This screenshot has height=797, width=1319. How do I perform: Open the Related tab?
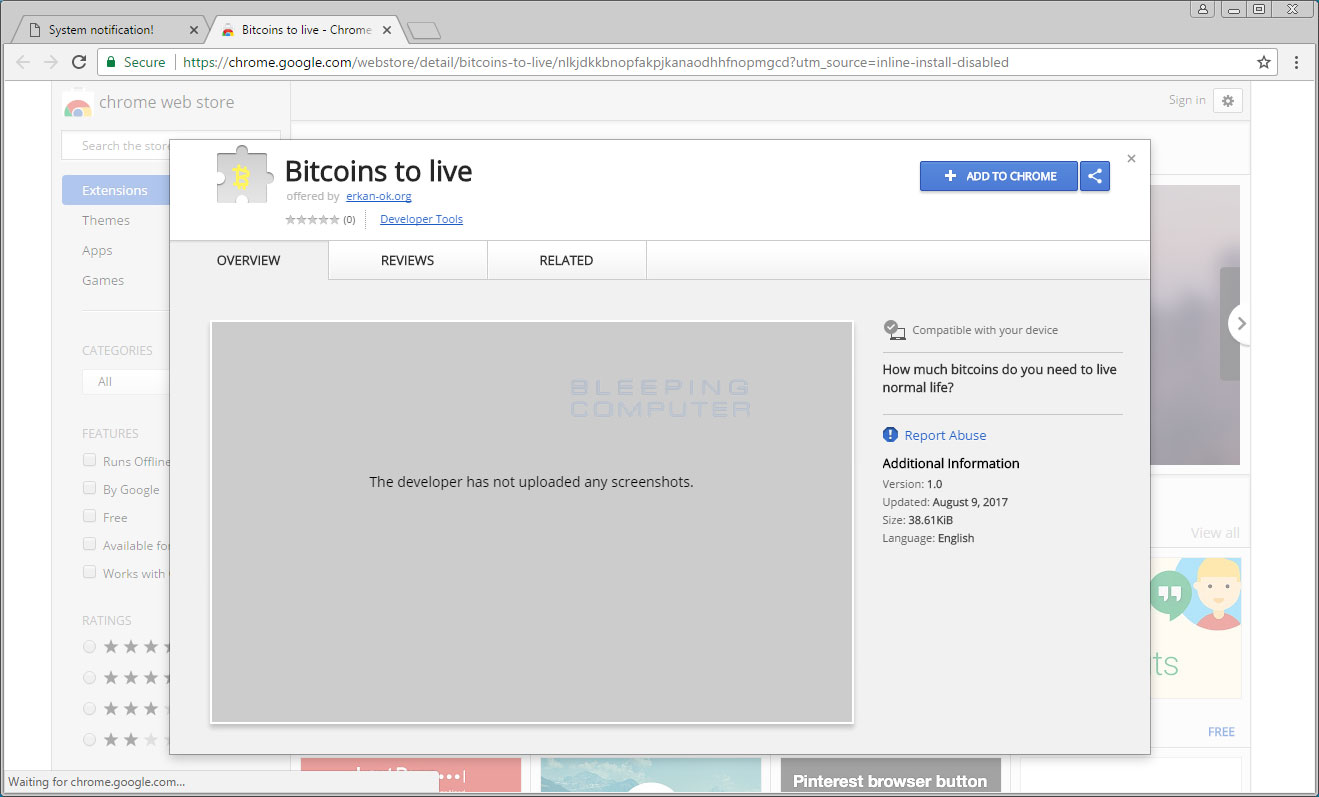pyautogui.click(x=567, y=260)
